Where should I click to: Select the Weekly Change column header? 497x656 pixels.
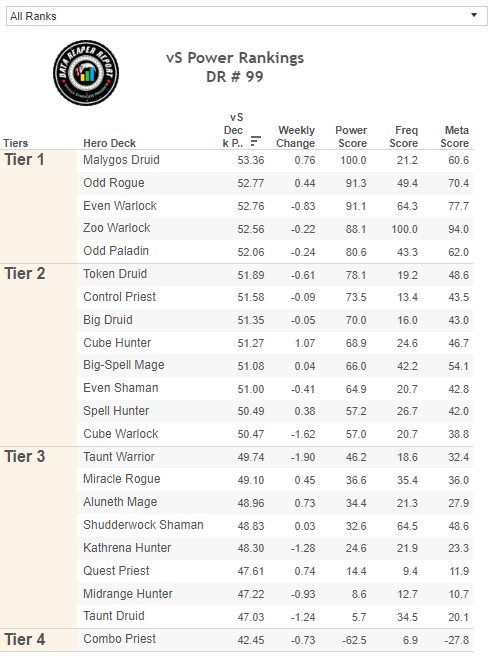[295, 137]
